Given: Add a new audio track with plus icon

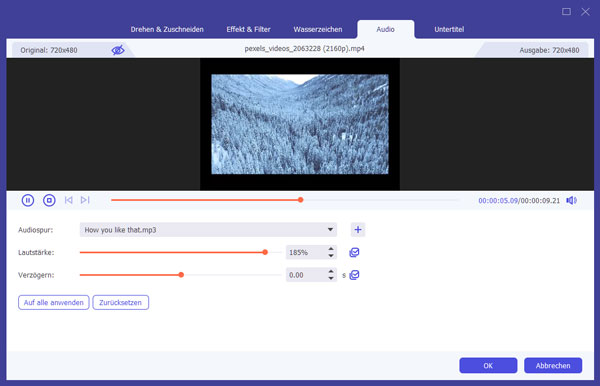Looking at the screenshot, I should [x=358, y=230].
